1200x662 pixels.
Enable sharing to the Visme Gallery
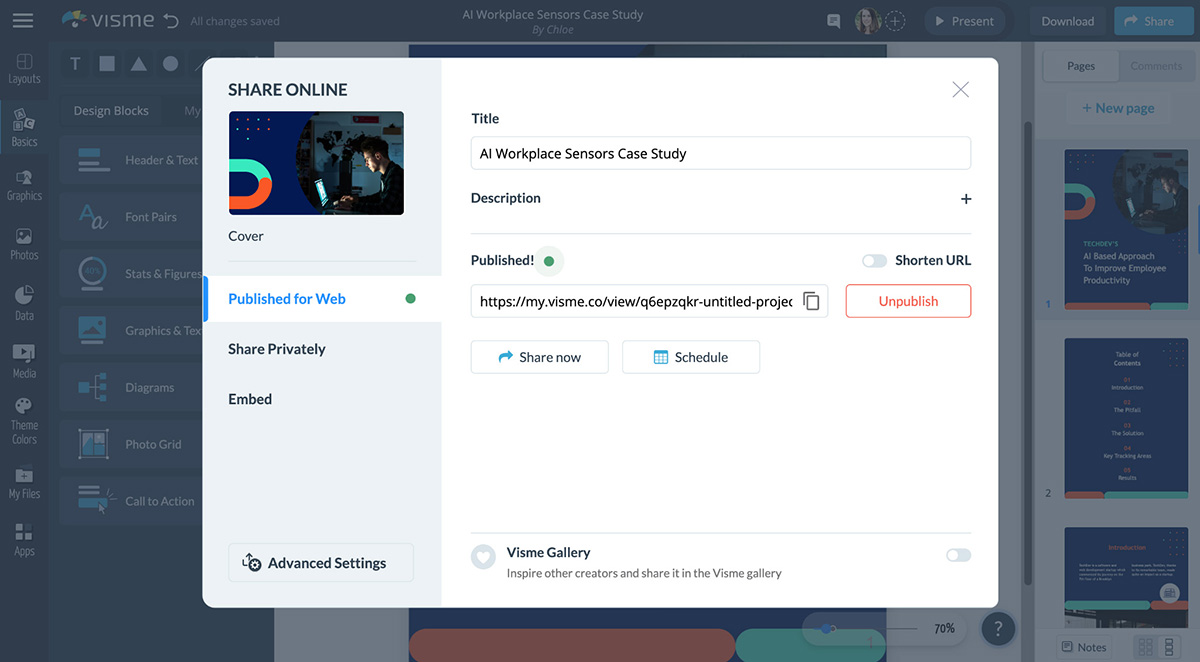point(957,554)
